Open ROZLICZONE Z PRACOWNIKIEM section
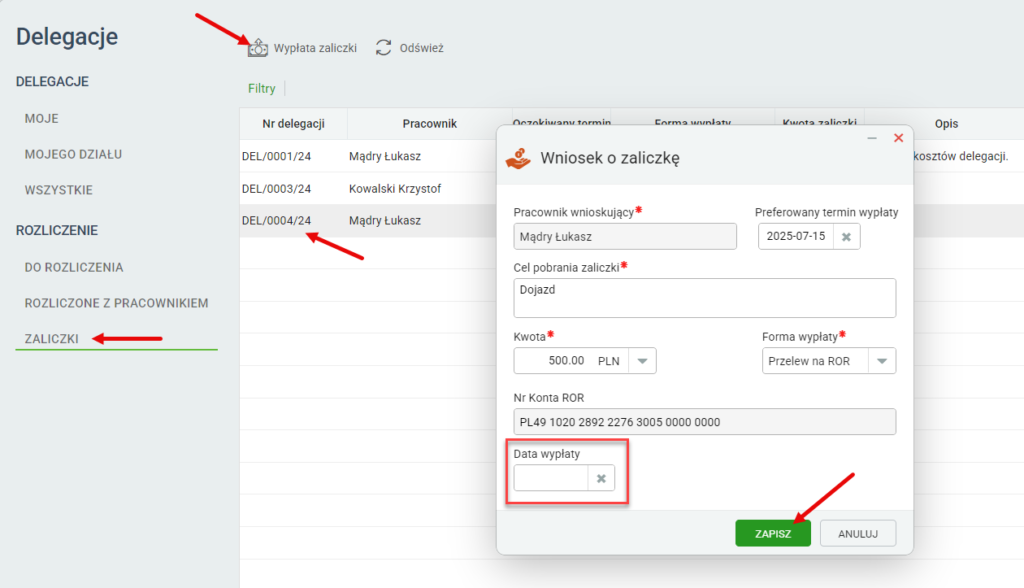 tap(116, 303)
